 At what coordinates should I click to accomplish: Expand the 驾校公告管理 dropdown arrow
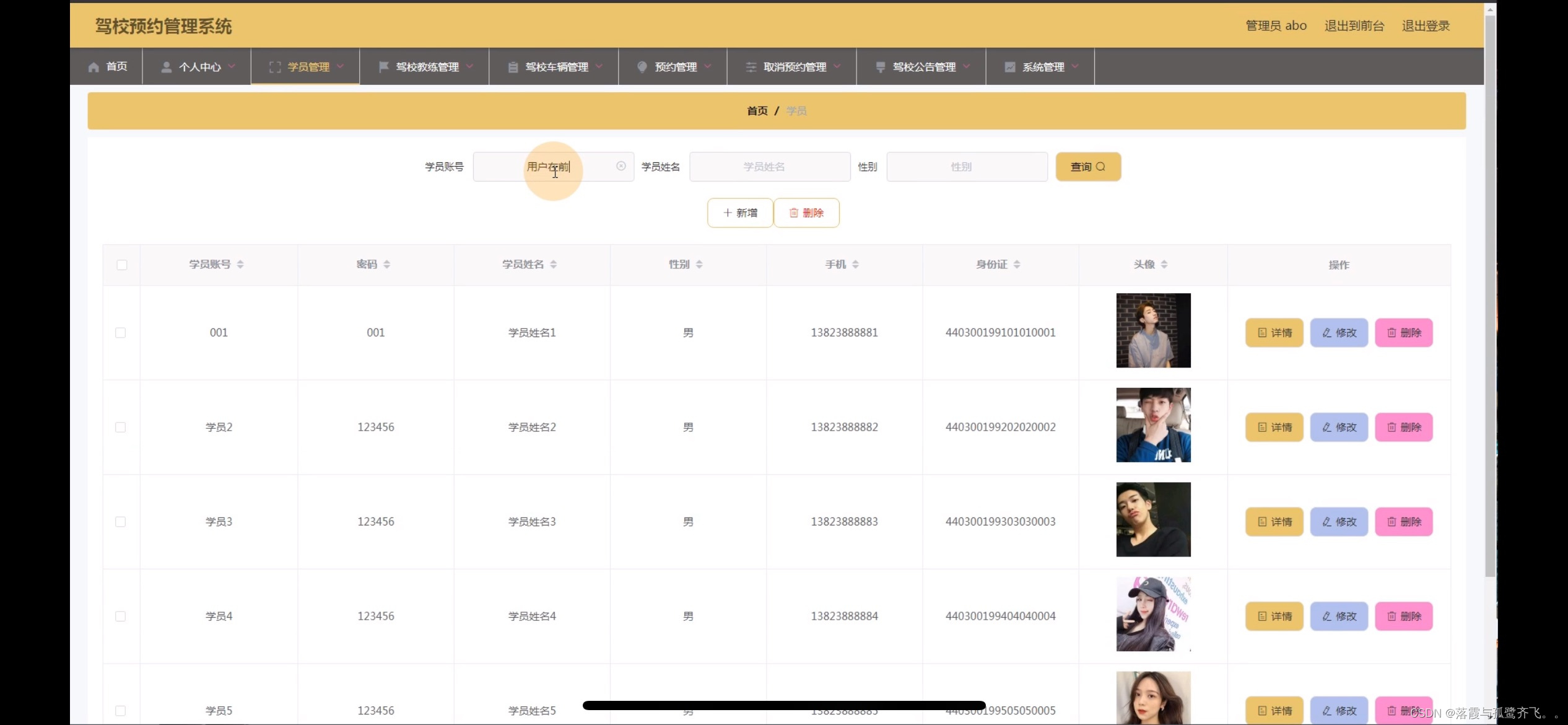tap(967, 66)
